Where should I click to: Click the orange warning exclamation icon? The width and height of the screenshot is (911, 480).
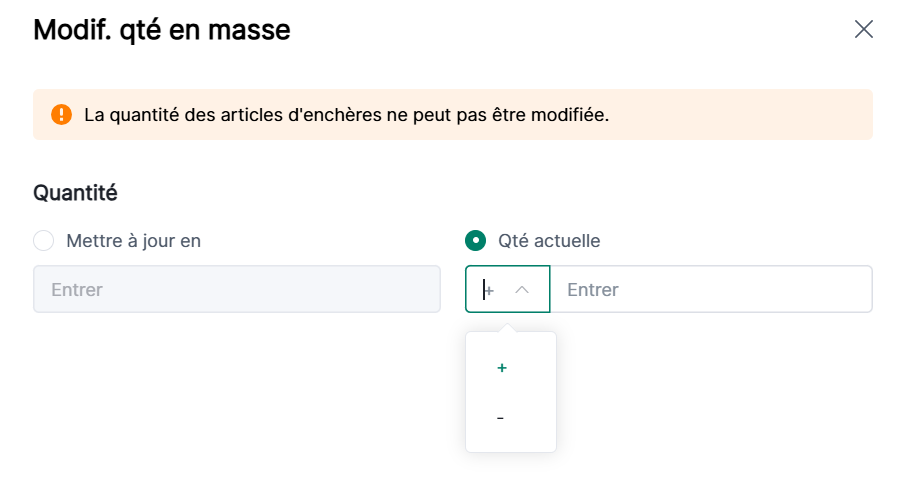point(62,115)
